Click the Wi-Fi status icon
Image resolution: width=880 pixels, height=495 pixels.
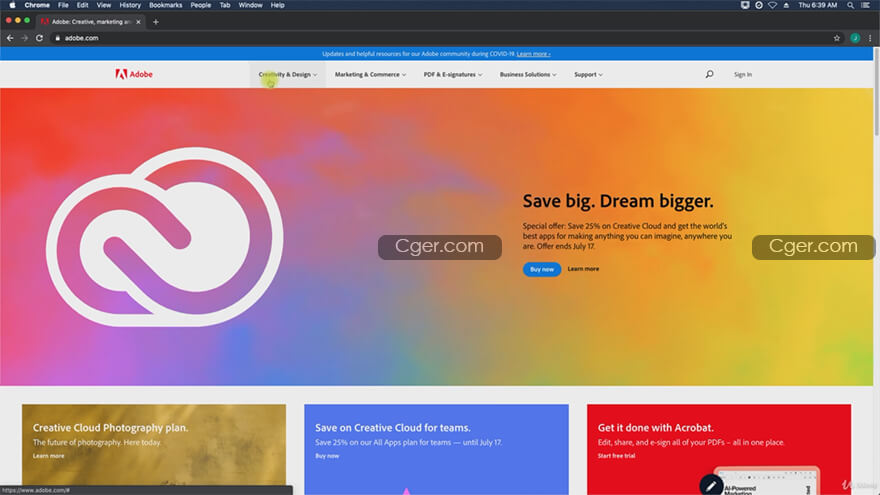772,5
